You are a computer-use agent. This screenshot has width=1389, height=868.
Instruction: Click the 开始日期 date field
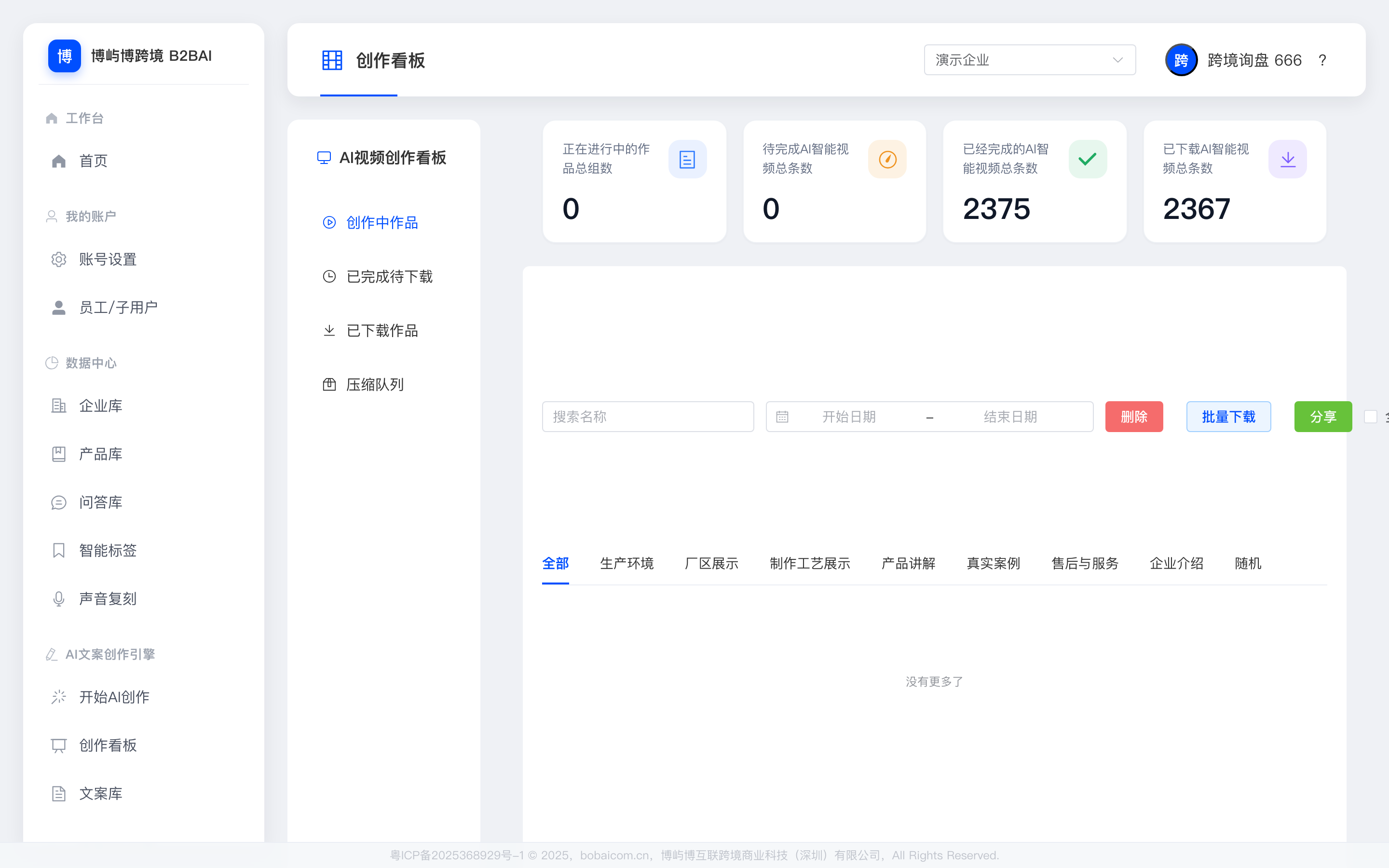849,417
